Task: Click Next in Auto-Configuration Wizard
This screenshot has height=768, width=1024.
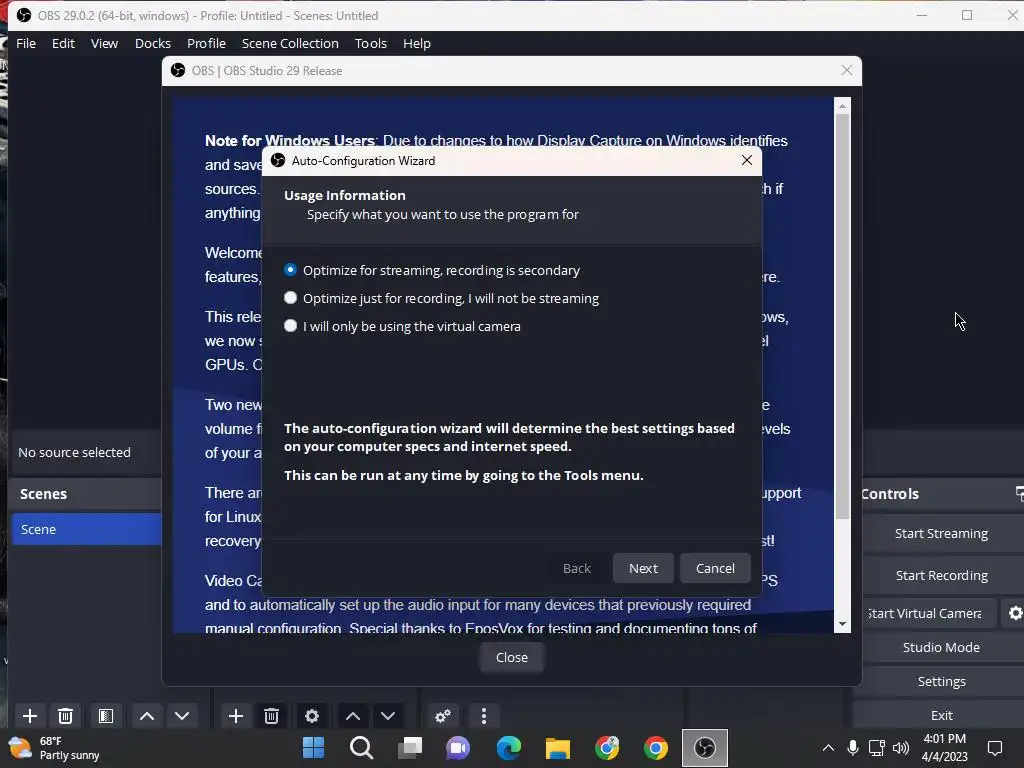Action: [643, 568]
